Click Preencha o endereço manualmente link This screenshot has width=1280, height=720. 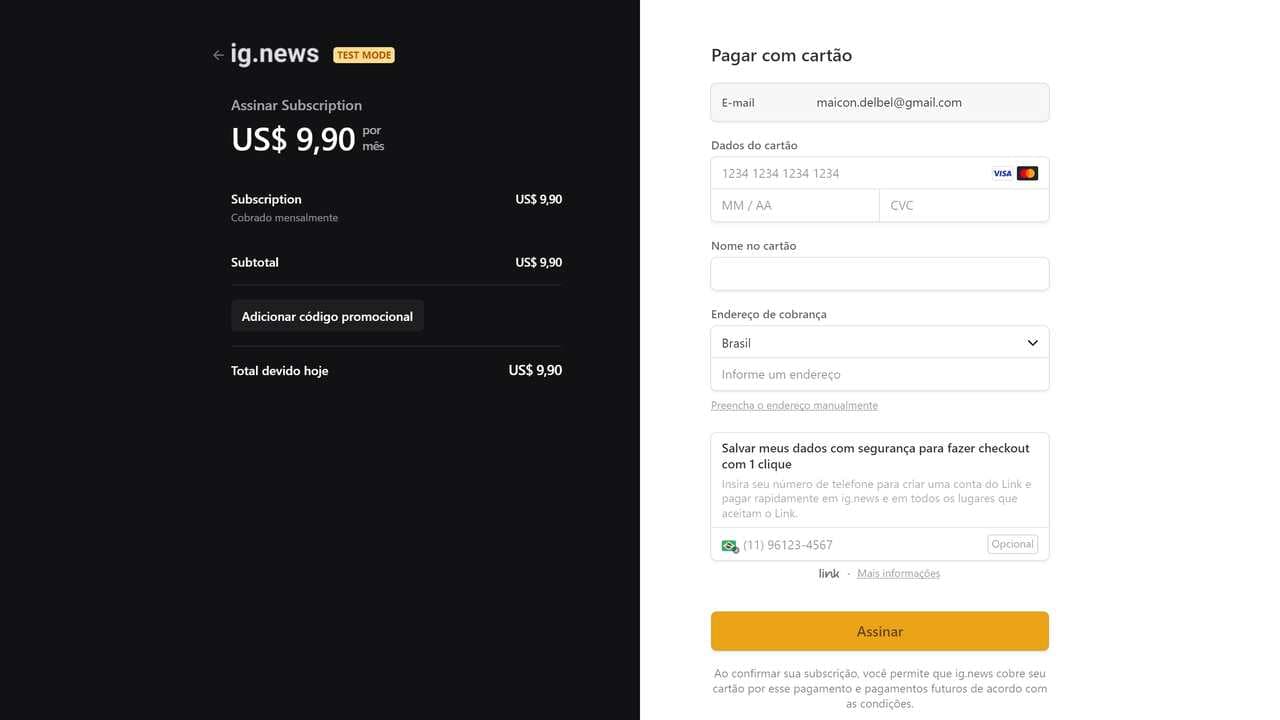pyautogui.click(x=794, y=405)
